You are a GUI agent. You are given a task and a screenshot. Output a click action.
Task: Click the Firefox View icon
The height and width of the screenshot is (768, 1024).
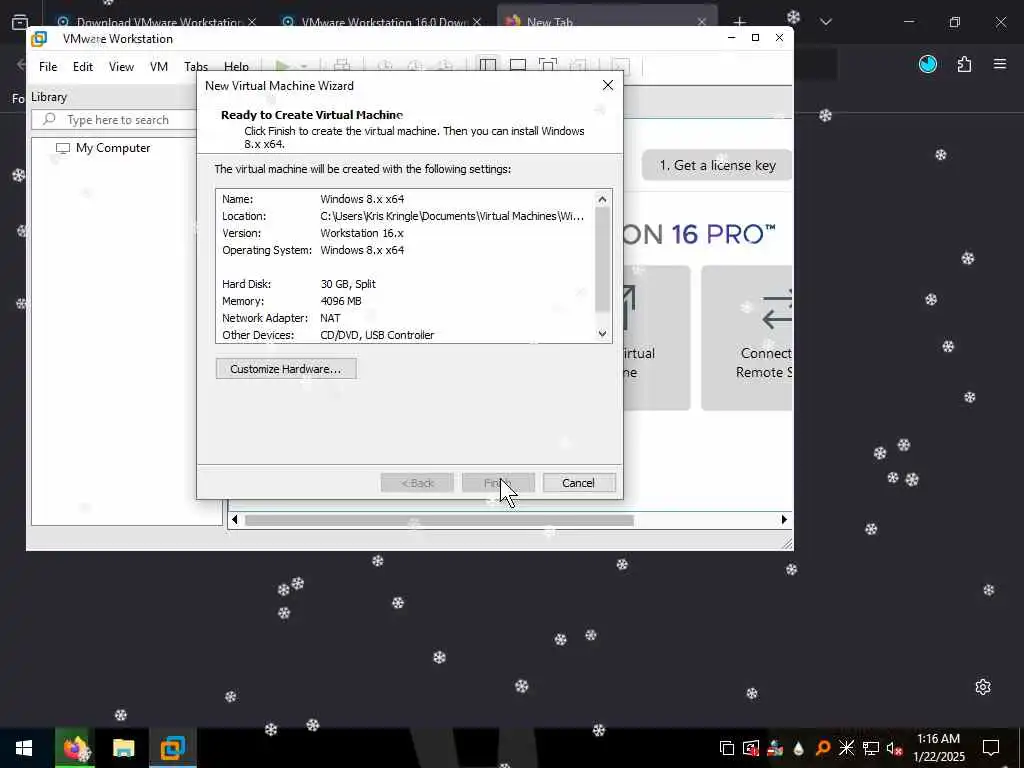(20, 22)
